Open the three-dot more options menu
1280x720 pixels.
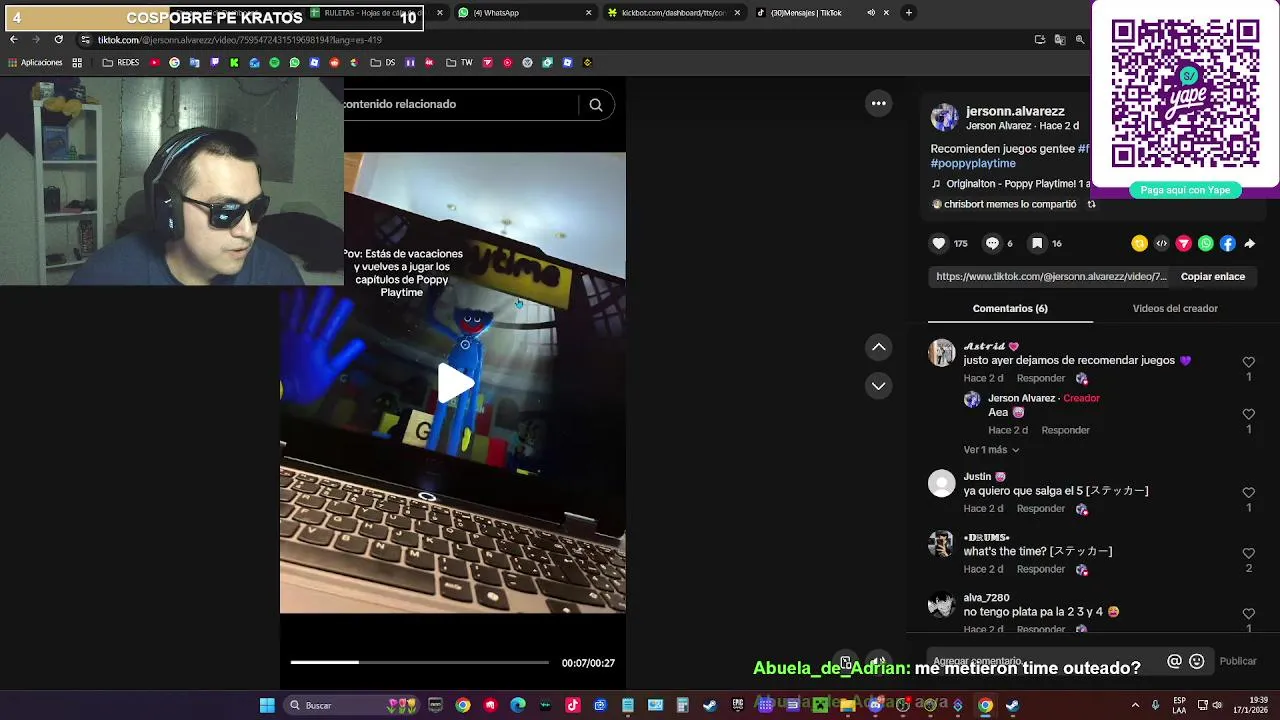(879, 103)
